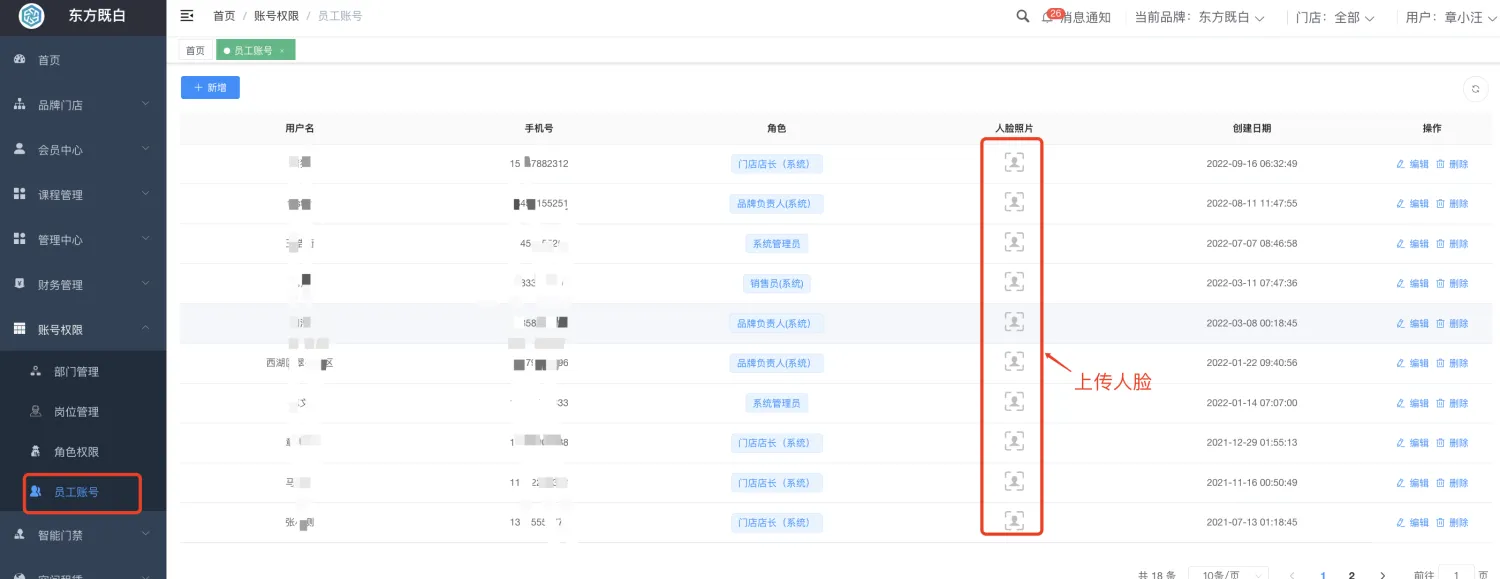Click face photo icon in first row
This screenshot has width=1500, height=579.
(1014, 163)
